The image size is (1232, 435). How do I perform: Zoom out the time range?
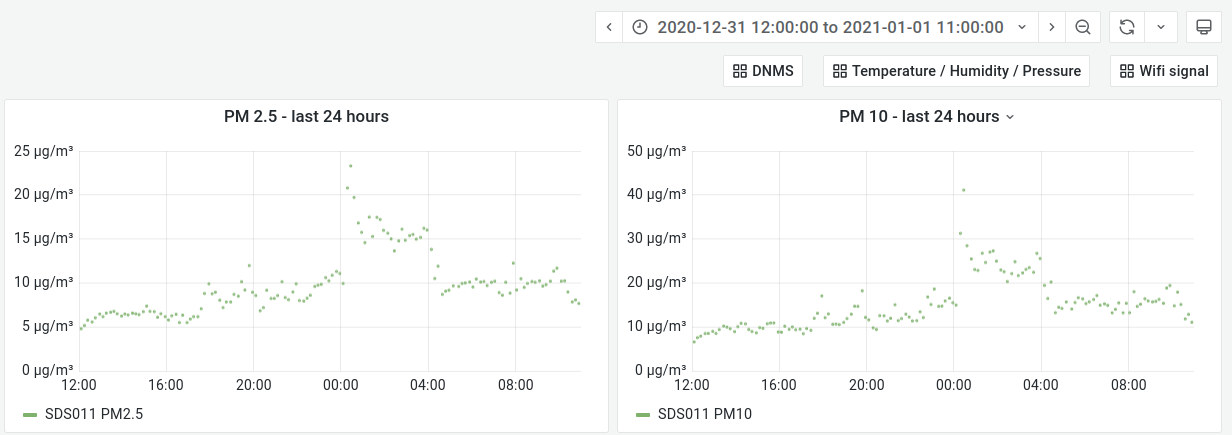[1082, 27]
